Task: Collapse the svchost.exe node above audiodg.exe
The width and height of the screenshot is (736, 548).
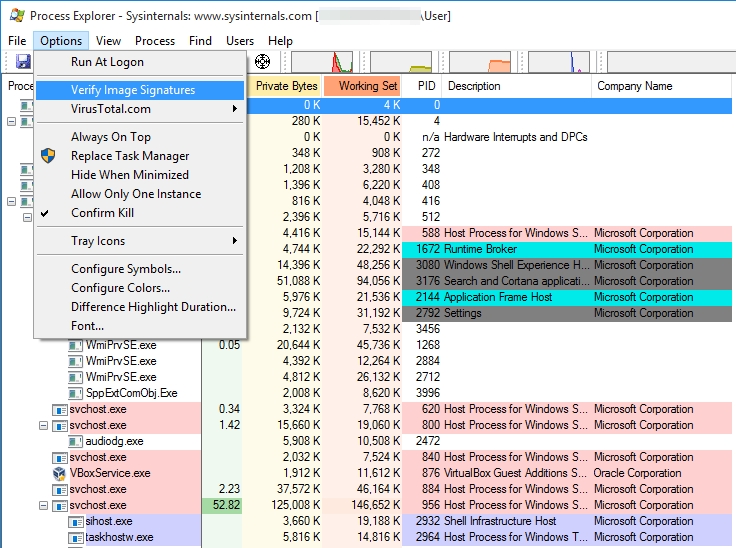Action: tap(43, 425)
